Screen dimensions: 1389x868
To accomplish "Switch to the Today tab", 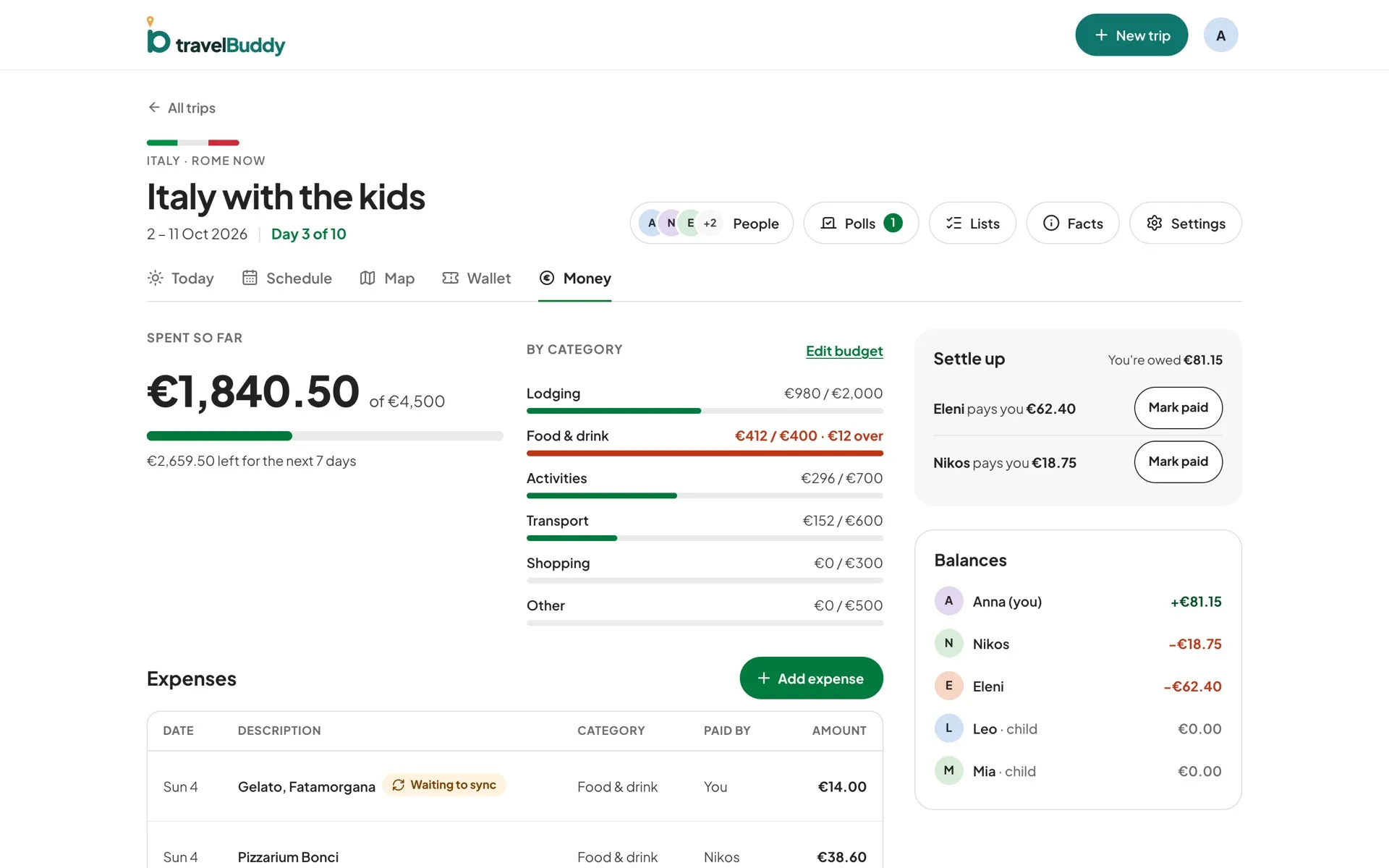I will pyautogui.click(x=181, y=278).
